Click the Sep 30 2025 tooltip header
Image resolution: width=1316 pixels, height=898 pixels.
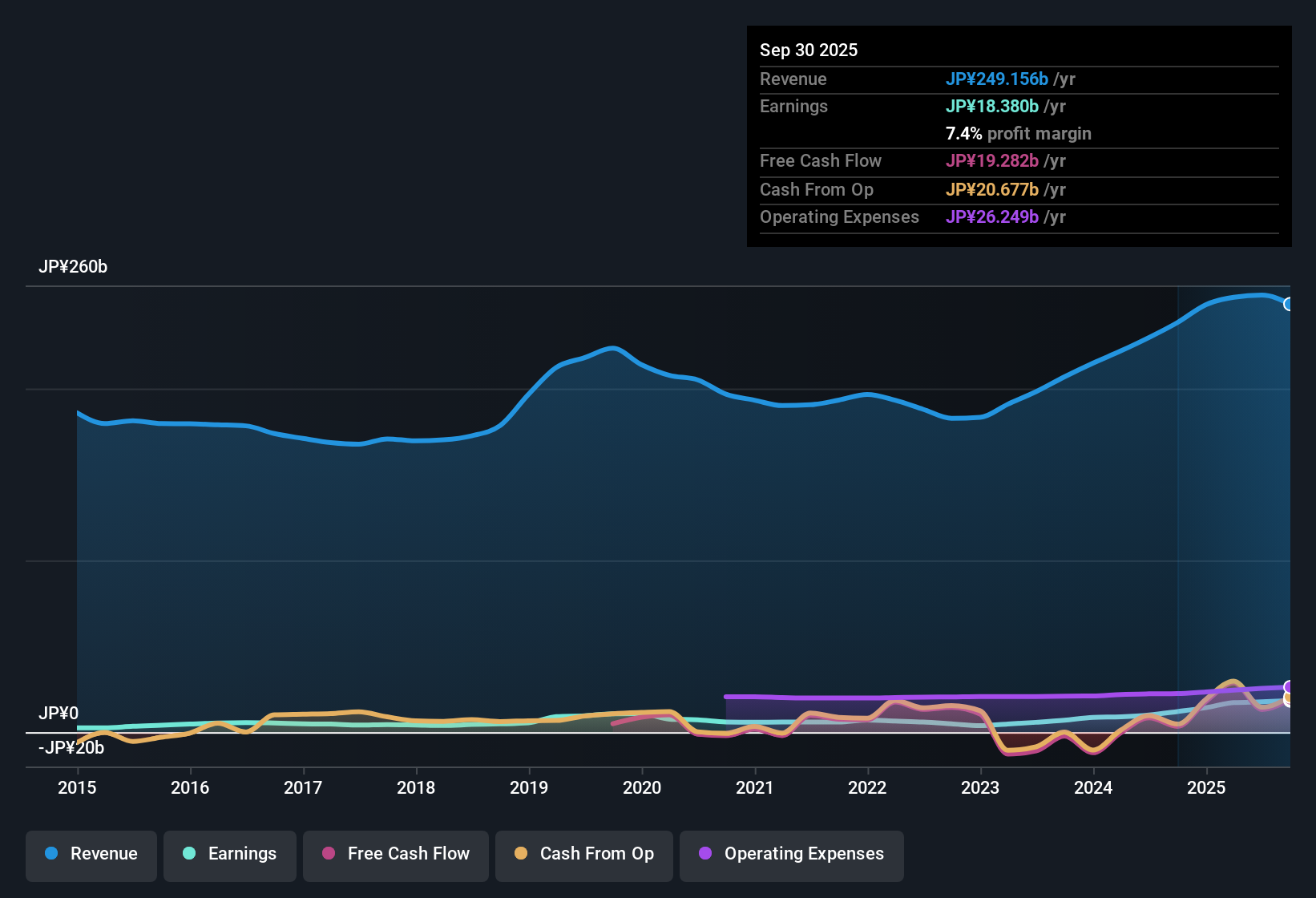click(809, 50)
